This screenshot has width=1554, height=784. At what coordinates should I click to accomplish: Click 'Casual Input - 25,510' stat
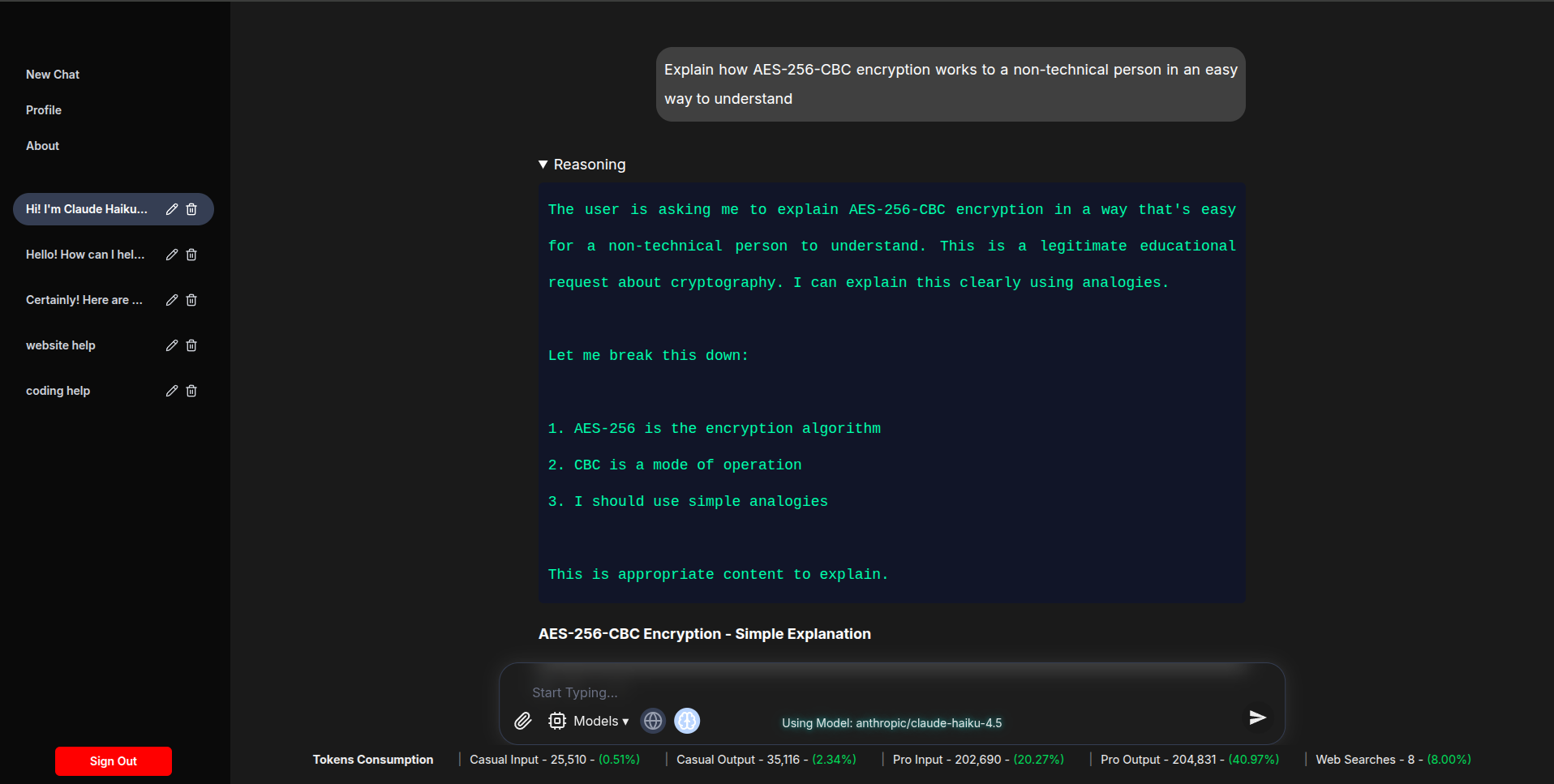(555, 760)
